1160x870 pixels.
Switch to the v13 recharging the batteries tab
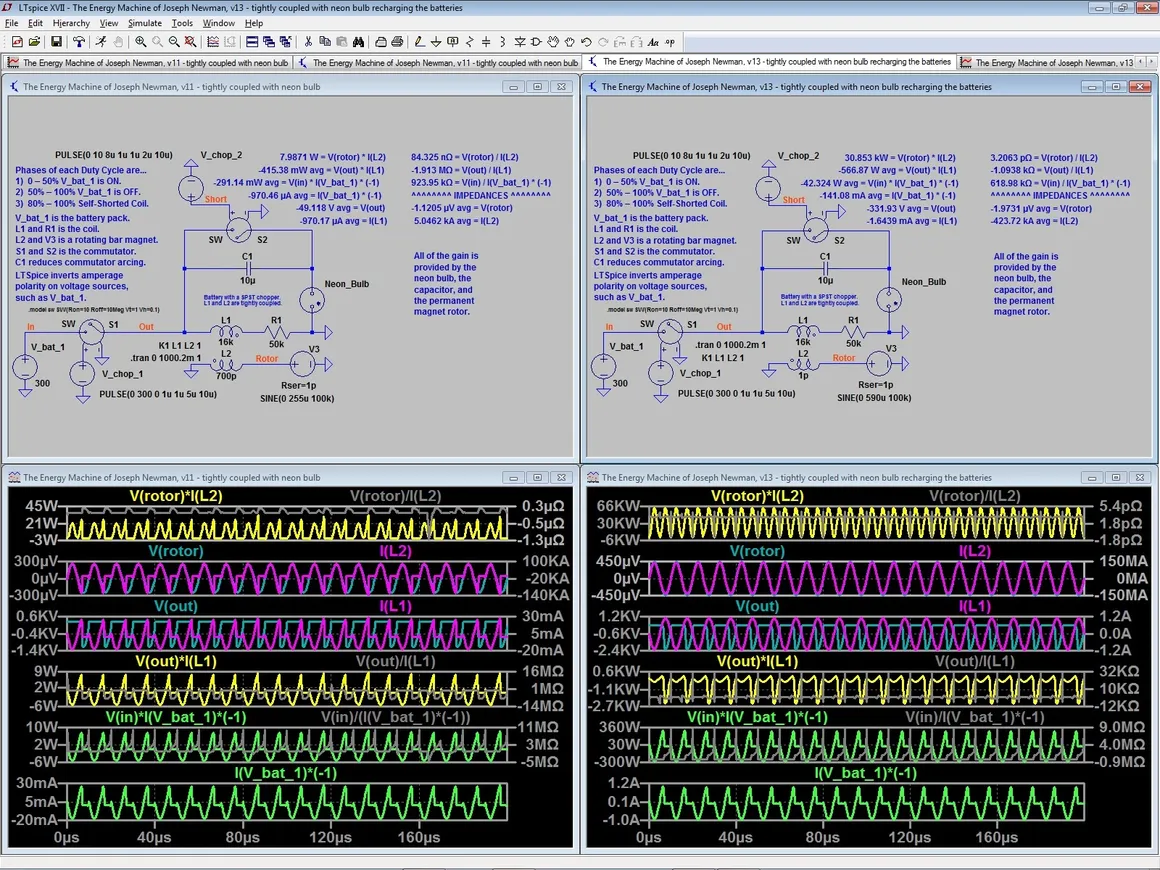pyautogui.click(x=768, y=62)
